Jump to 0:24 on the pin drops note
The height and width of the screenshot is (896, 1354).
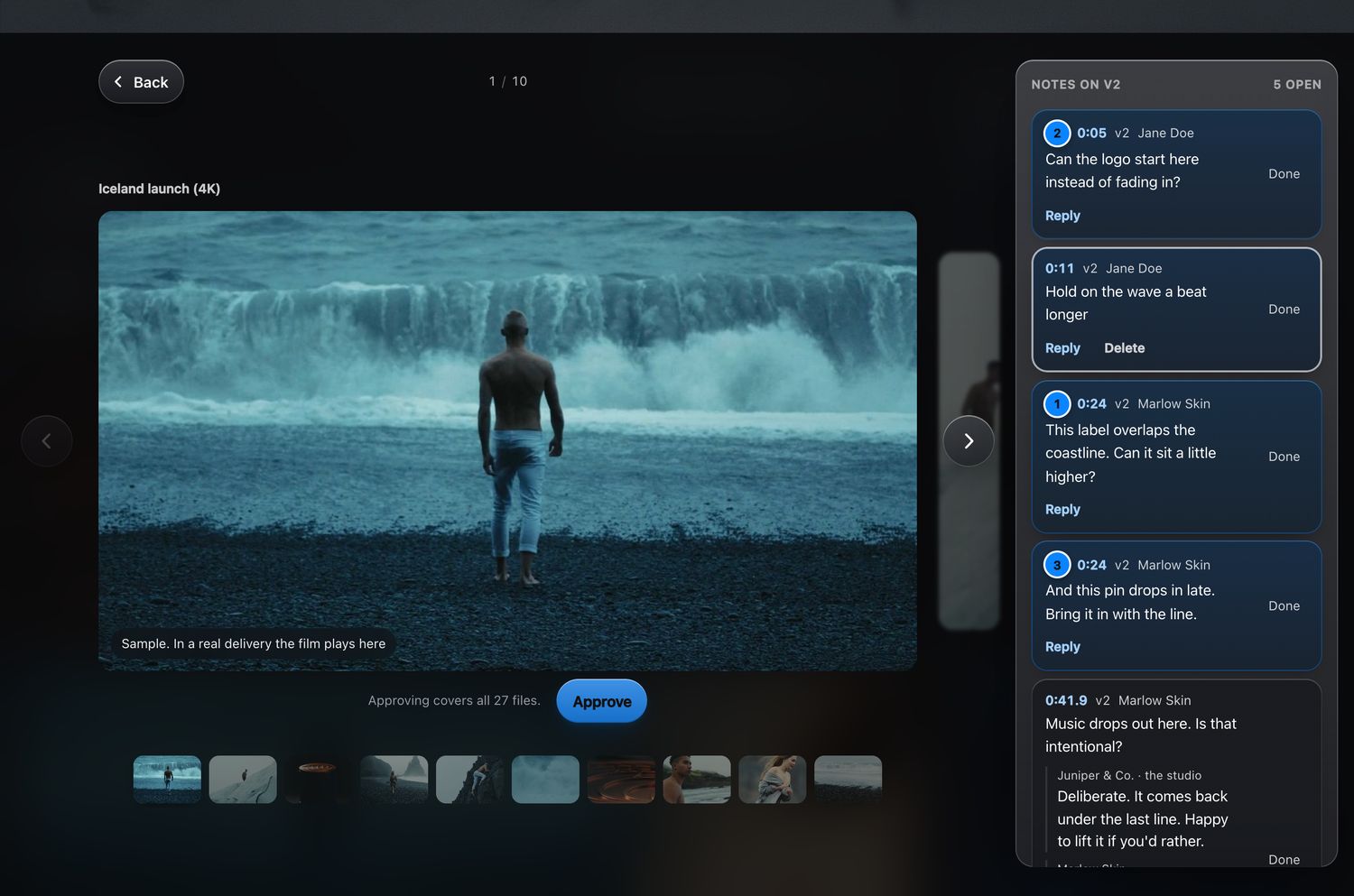(x=1091, y=565)
